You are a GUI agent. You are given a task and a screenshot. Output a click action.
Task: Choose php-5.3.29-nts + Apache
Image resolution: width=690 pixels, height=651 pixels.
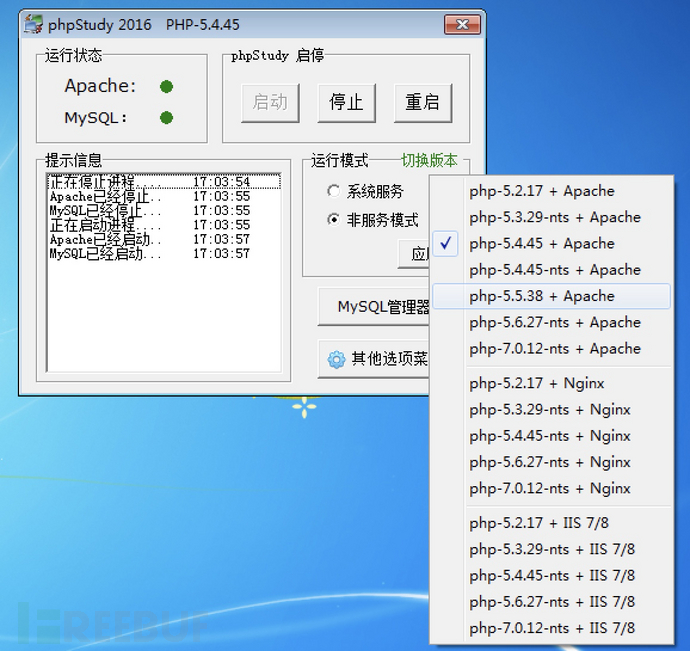551,217
